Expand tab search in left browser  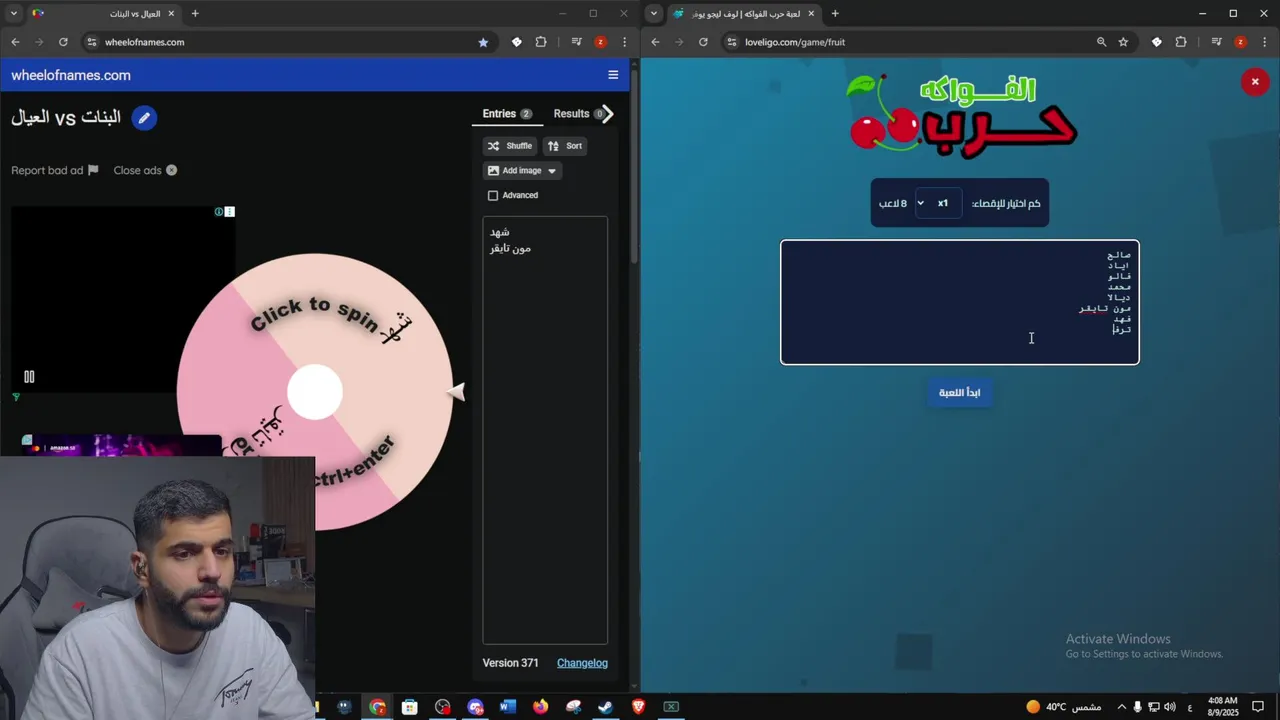pos(13,13)
